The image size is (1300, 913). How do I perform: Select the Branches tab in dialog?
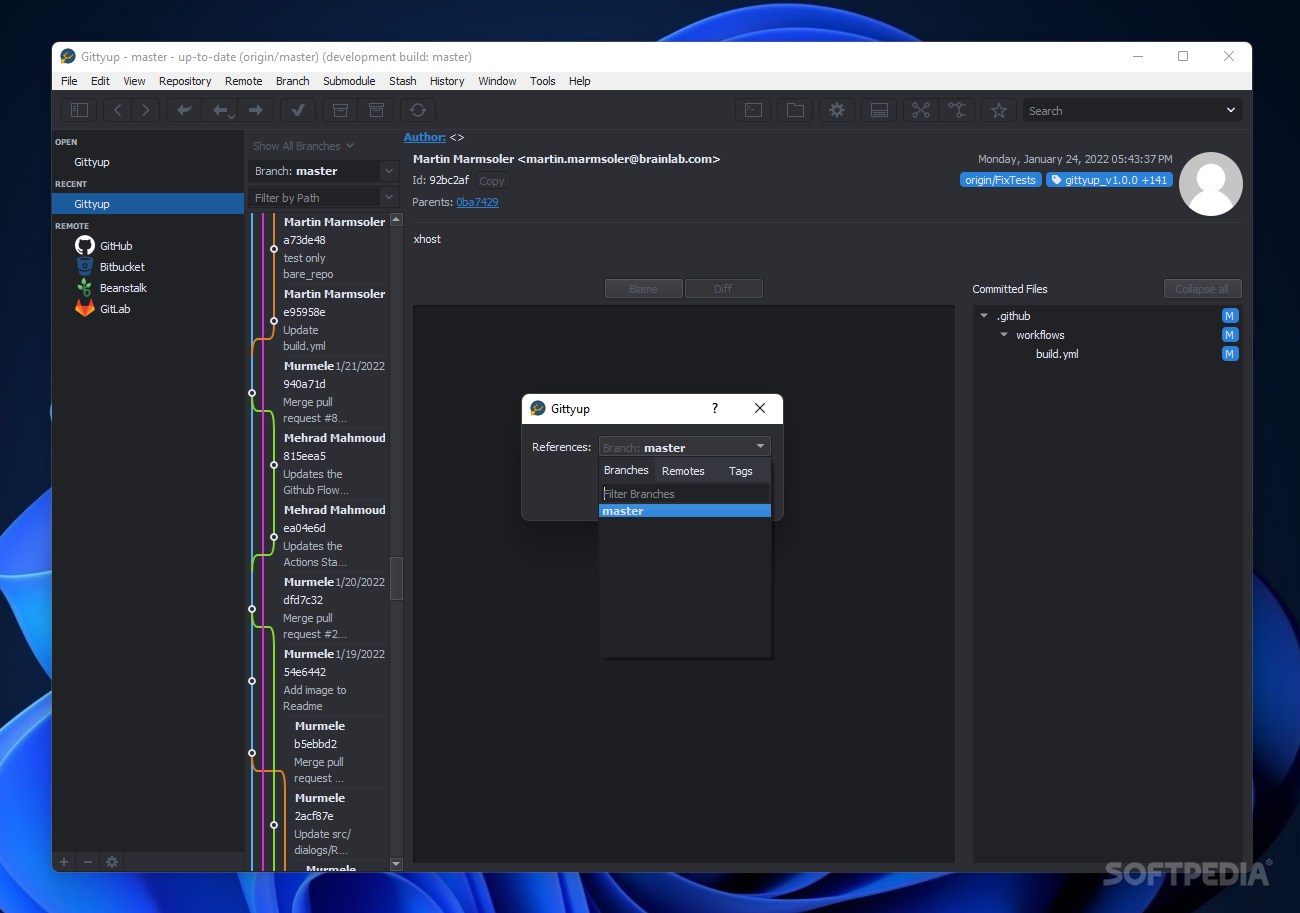pos(626,470)
